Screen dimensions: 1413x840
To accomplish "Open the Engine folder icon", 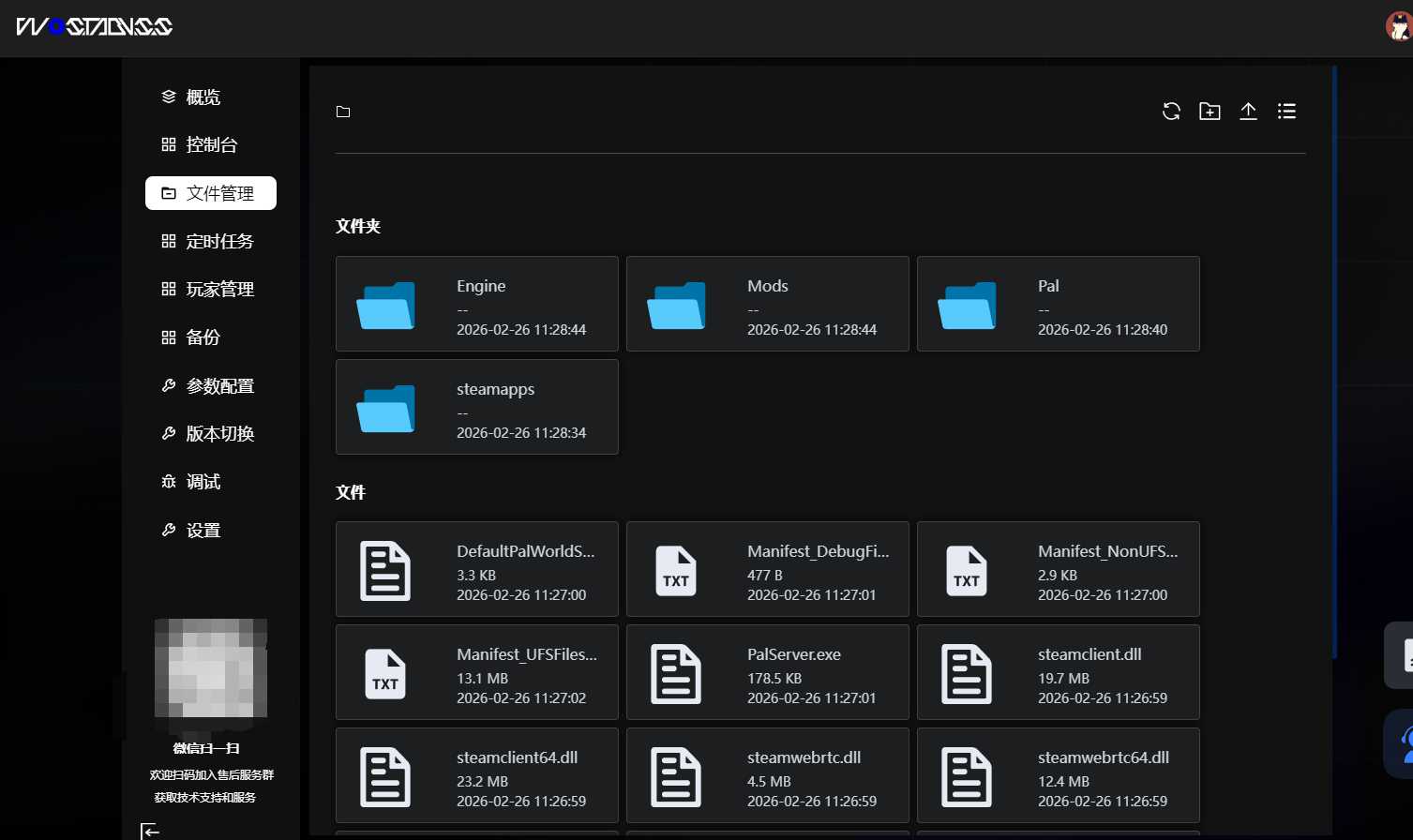I will pos(385,305).
